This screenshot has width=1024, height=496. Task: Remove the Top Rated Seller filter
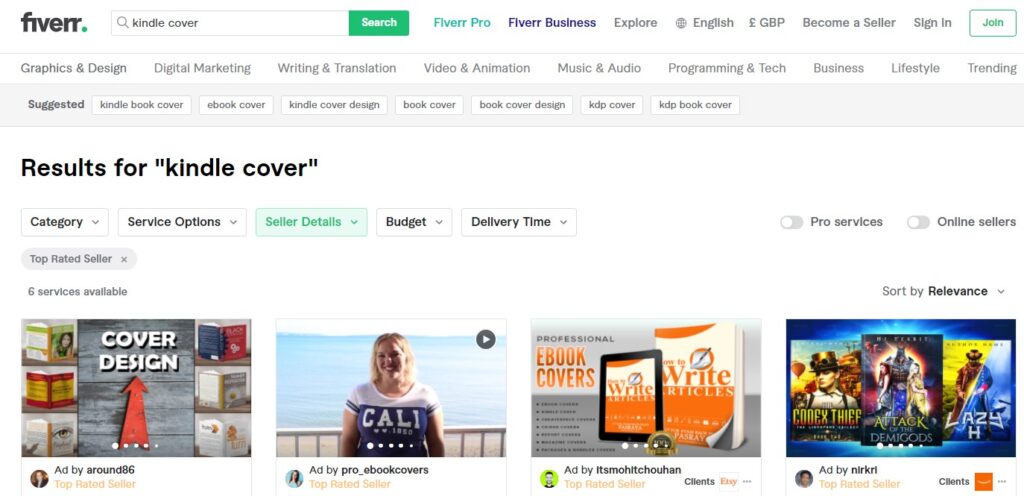[124, 259]
